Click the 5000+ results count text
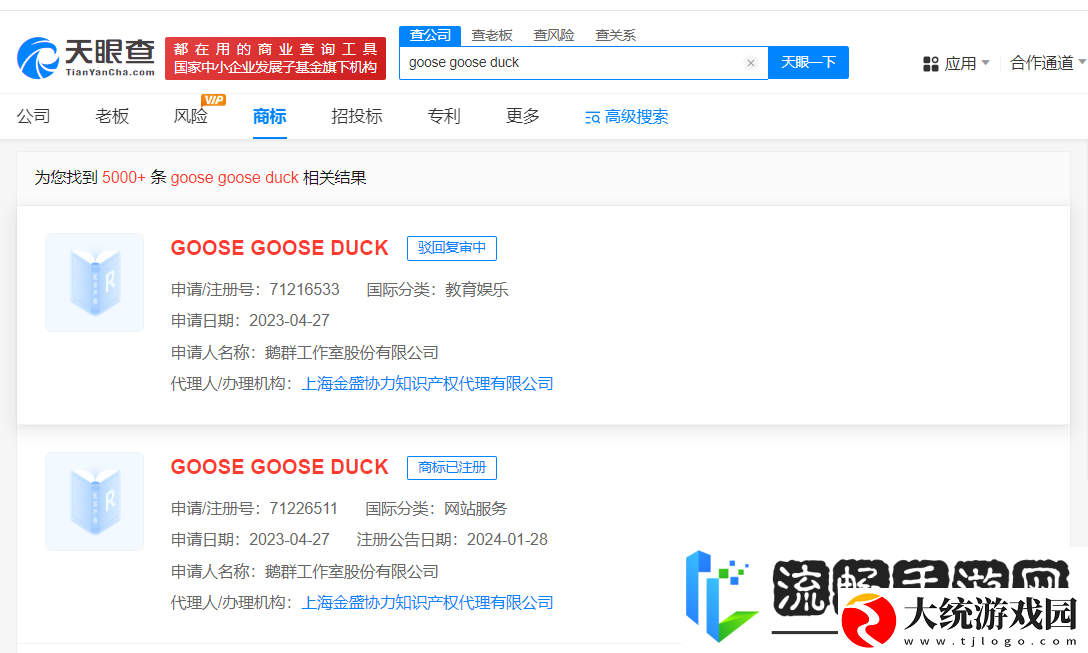This screenshot has width=1088, height=653. [x=124, y=178]
